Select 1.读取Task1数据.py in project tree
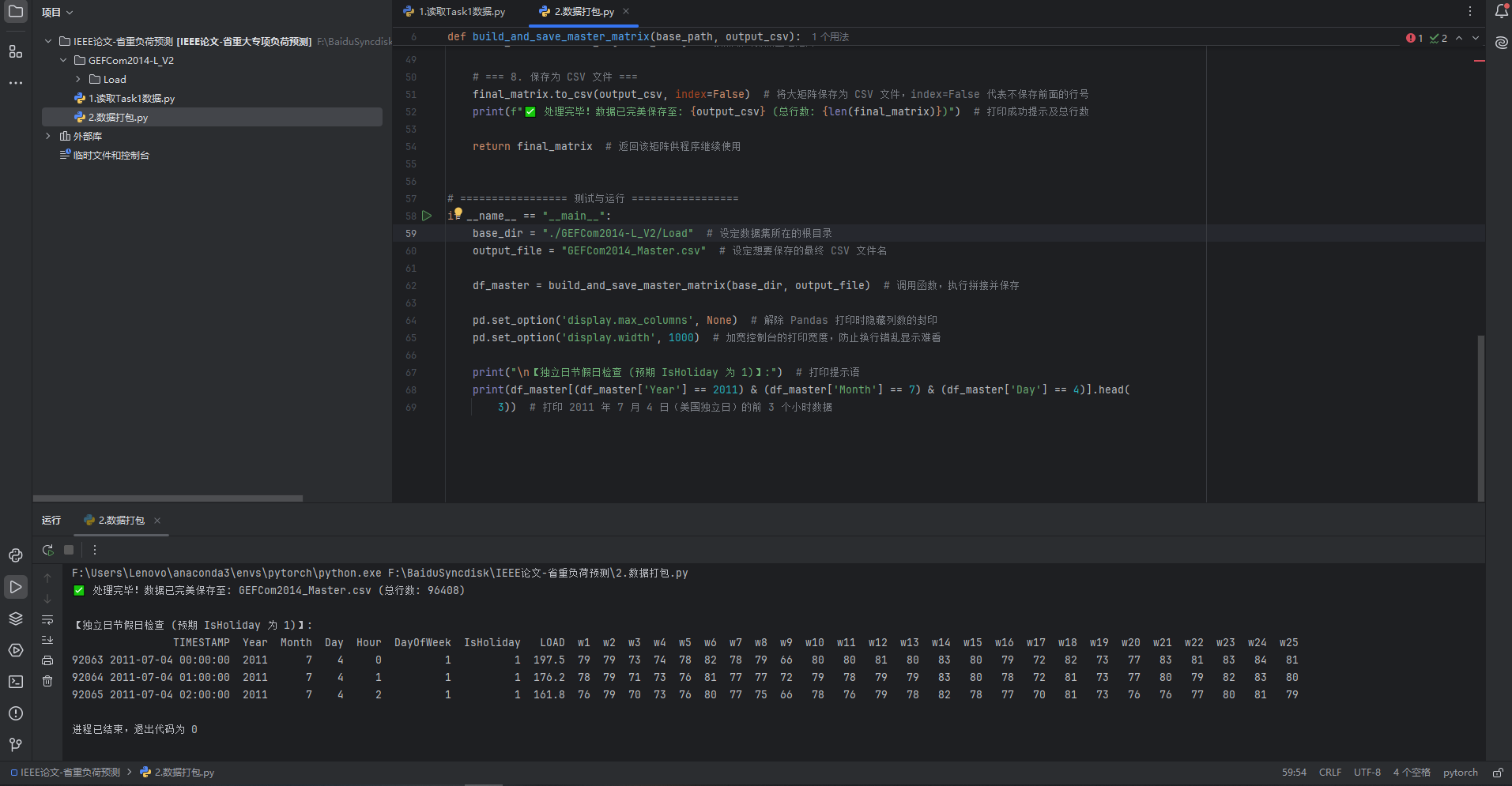This screenshot has width=1512, height=786. 124,98
